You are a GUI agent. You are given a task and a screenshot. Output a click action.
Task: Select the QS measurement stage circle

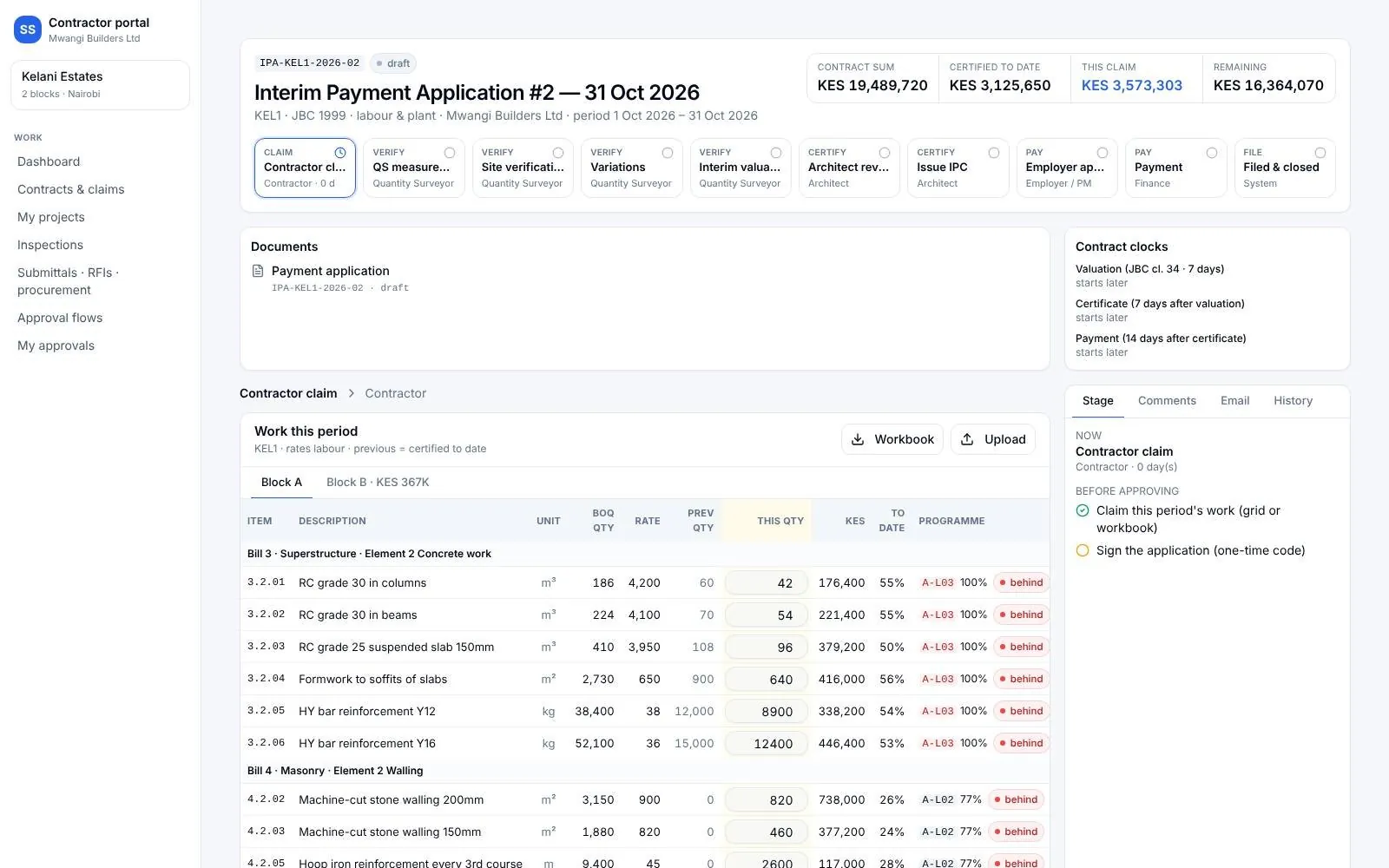click(450, 153)
